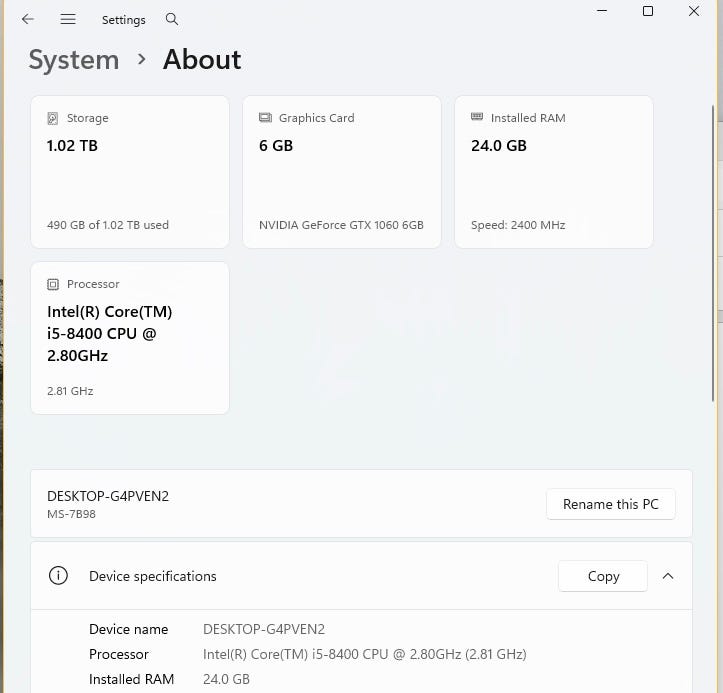The height and width of the screenshot is (693, 723).
Task: Collapse the Device specifications section
Action: tap(668, 576)
